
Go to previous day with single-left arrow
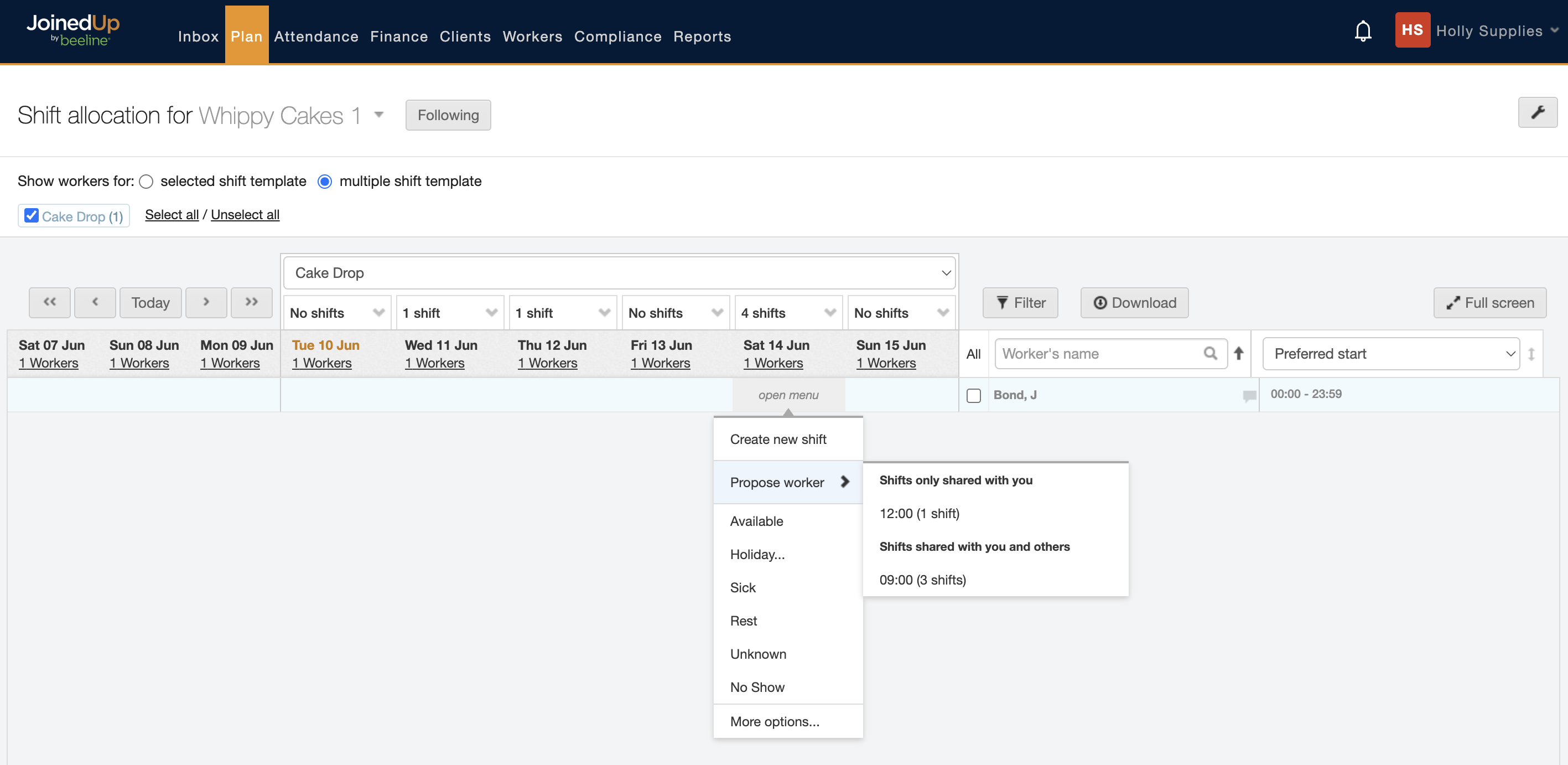click(x=95, y=303)
